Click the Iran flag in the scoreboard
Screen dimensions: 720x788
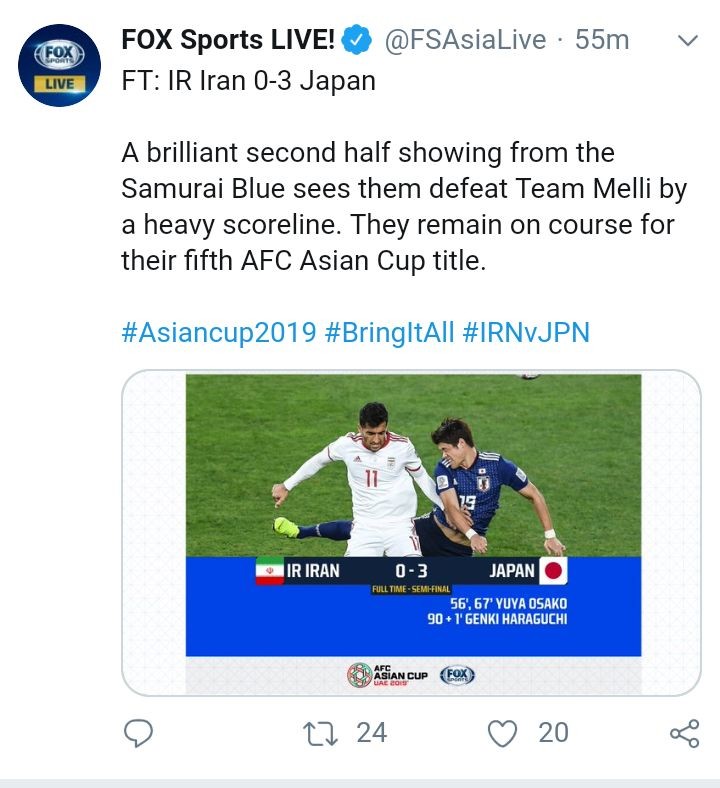270,572
